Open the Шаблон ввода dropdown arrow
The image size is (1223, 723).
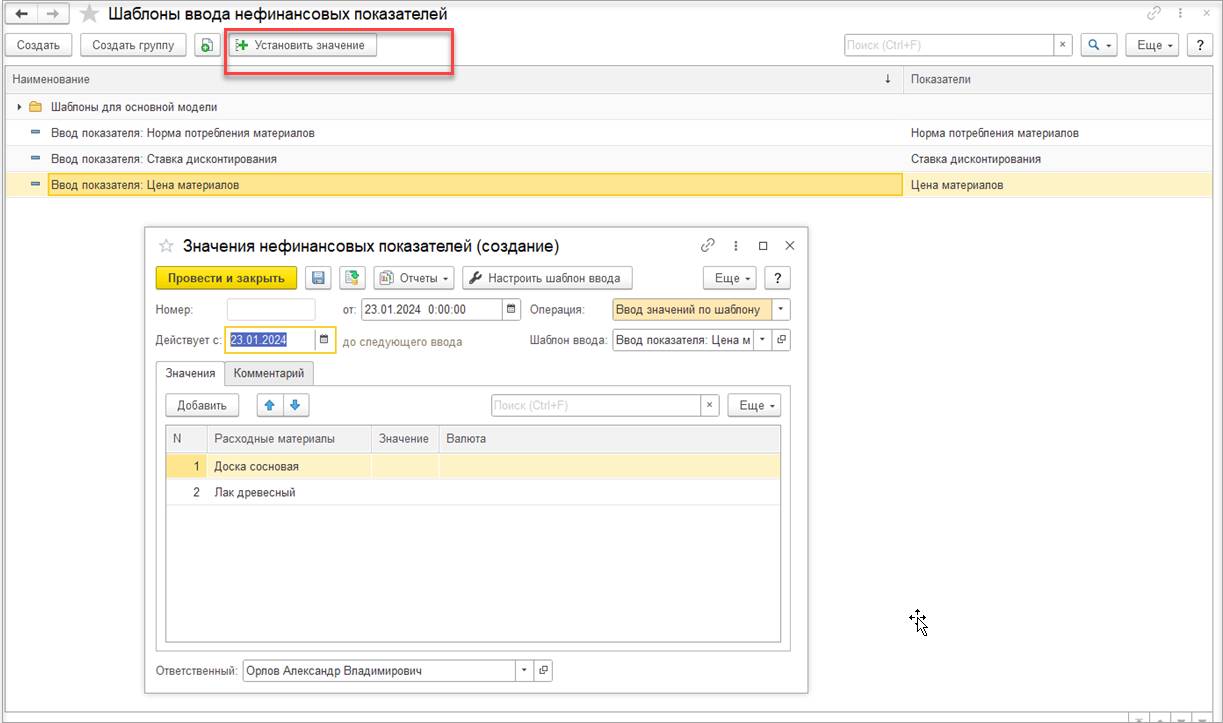point(763,340)
